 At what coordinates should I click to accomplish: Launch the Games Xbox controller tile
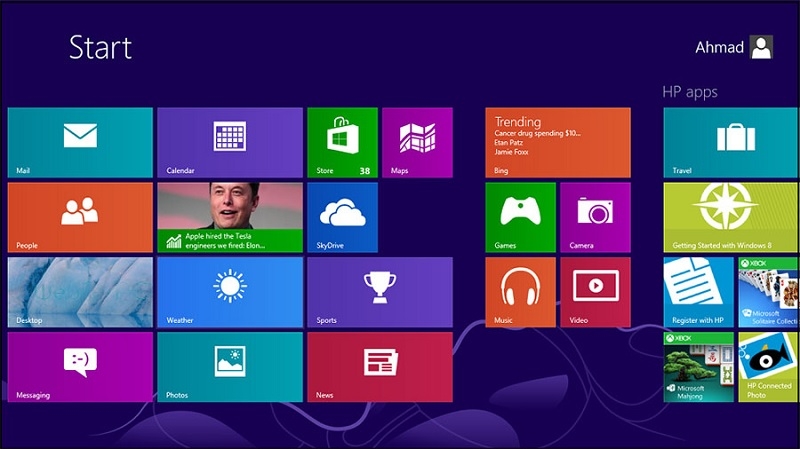coord(520,217)
